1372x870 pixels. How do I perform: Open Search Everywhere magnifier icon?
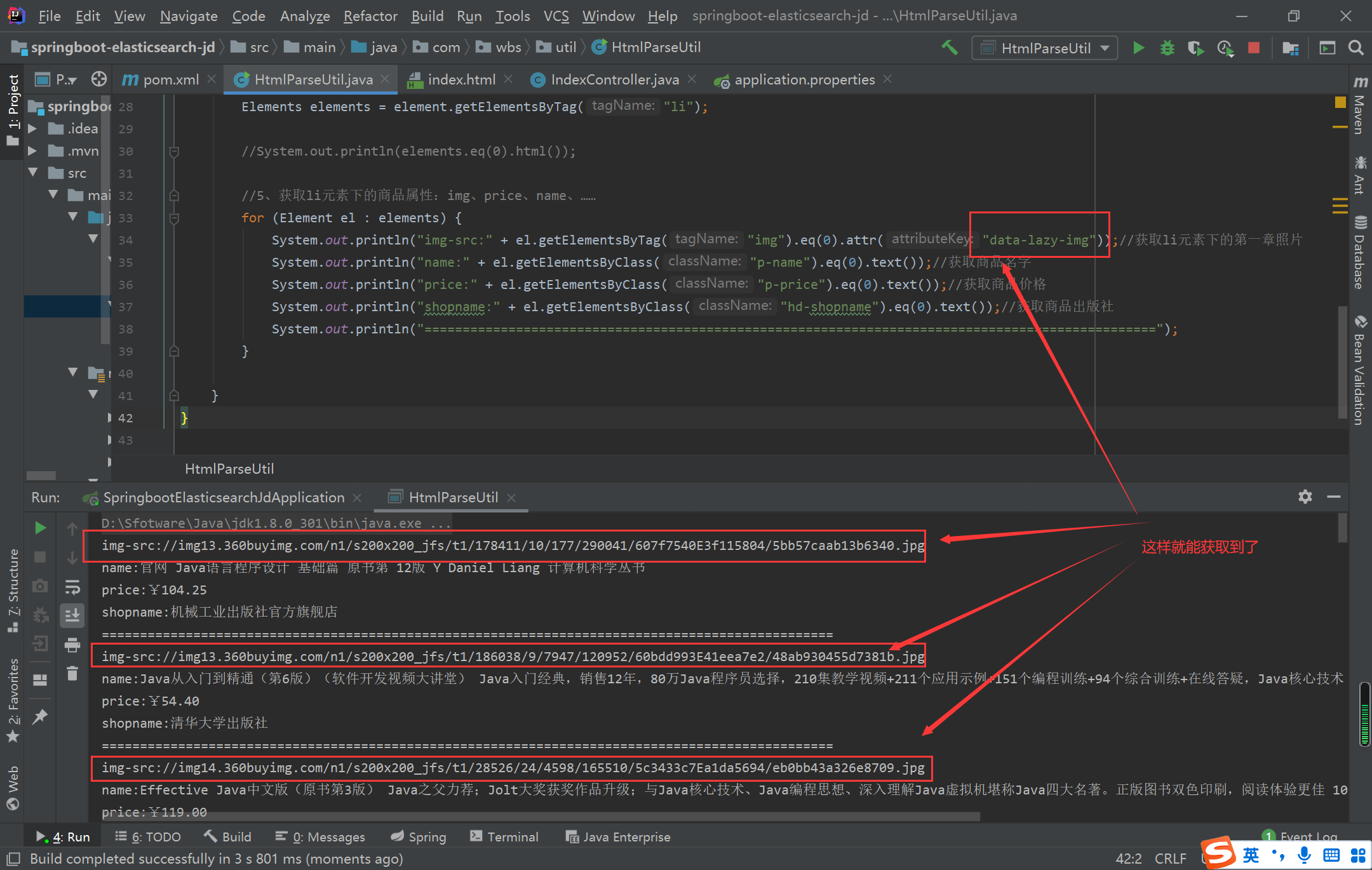pos(1355,48)
